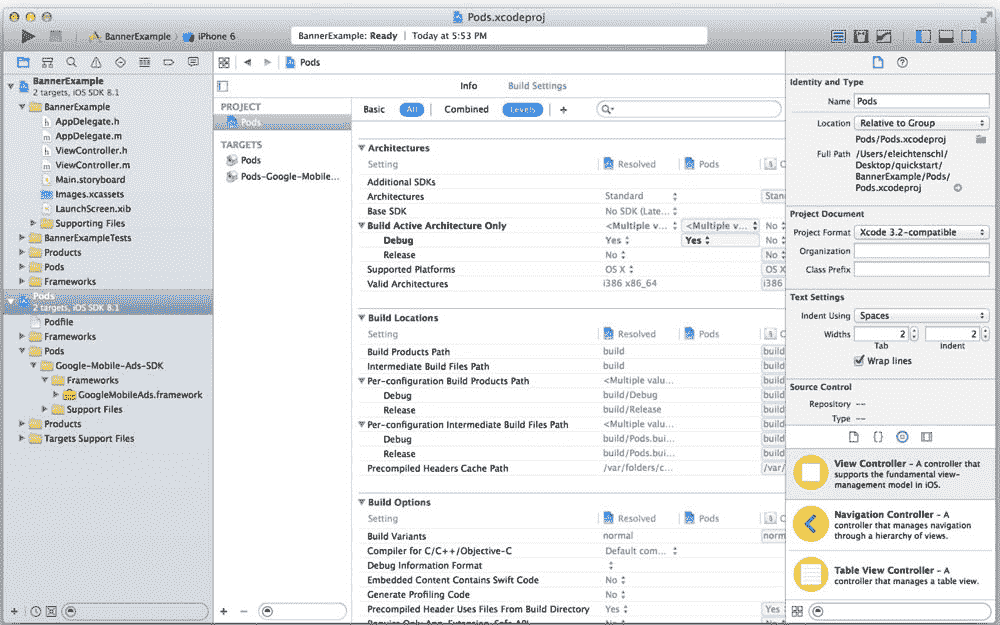The height and width of the screenshot is (625, 1000).
Task: Open the Project Format dropdown
Action: (920, 232)
